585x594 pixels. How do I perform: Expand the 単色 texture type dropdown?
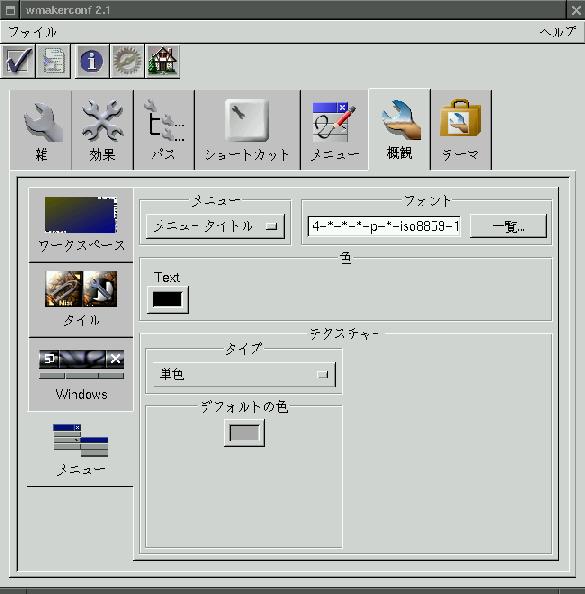pyautogui.click(x=244, y=374)
